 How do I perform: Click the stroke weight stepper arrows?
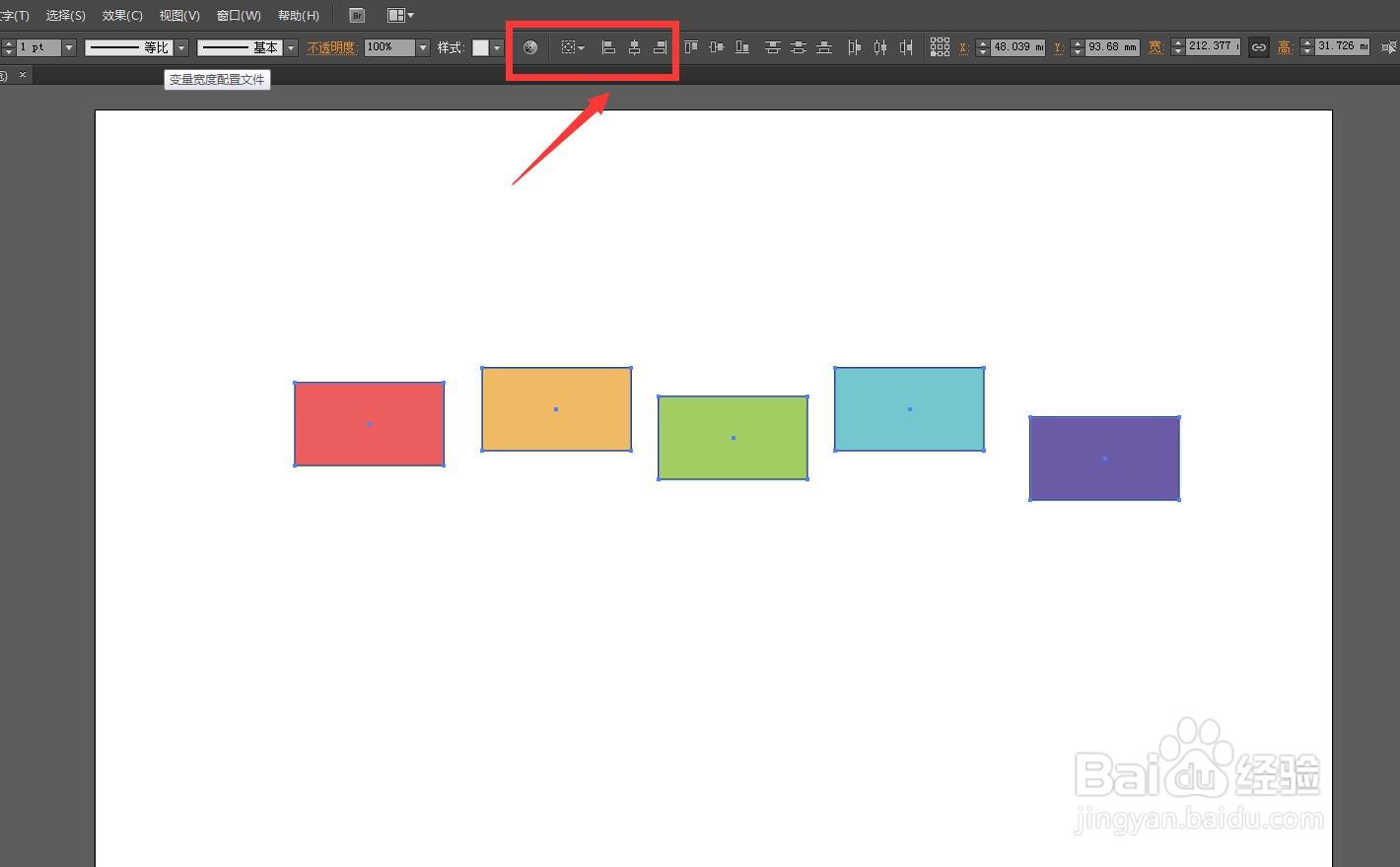pos(8,47)
